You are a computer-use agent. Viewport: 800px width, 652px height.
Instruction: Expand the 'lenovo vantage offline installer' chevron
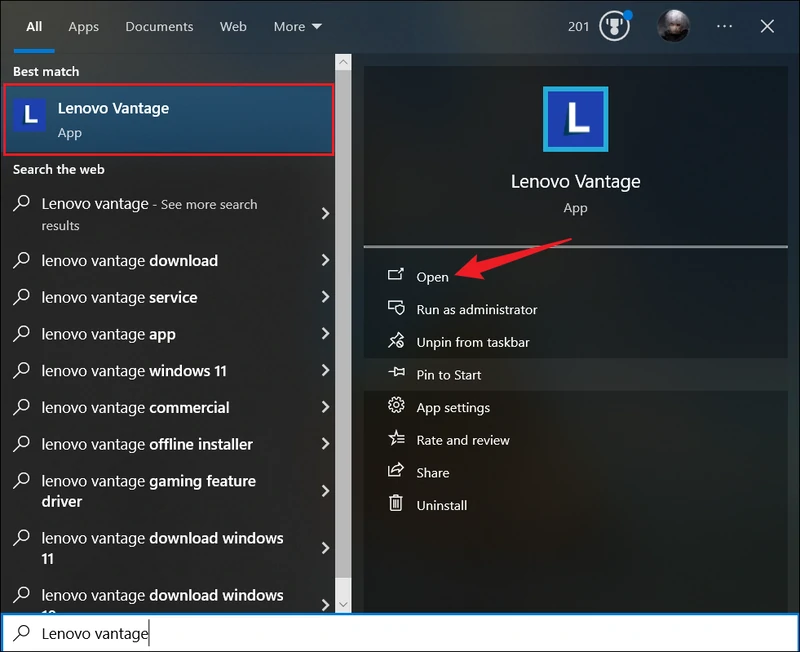pos(325,444)
